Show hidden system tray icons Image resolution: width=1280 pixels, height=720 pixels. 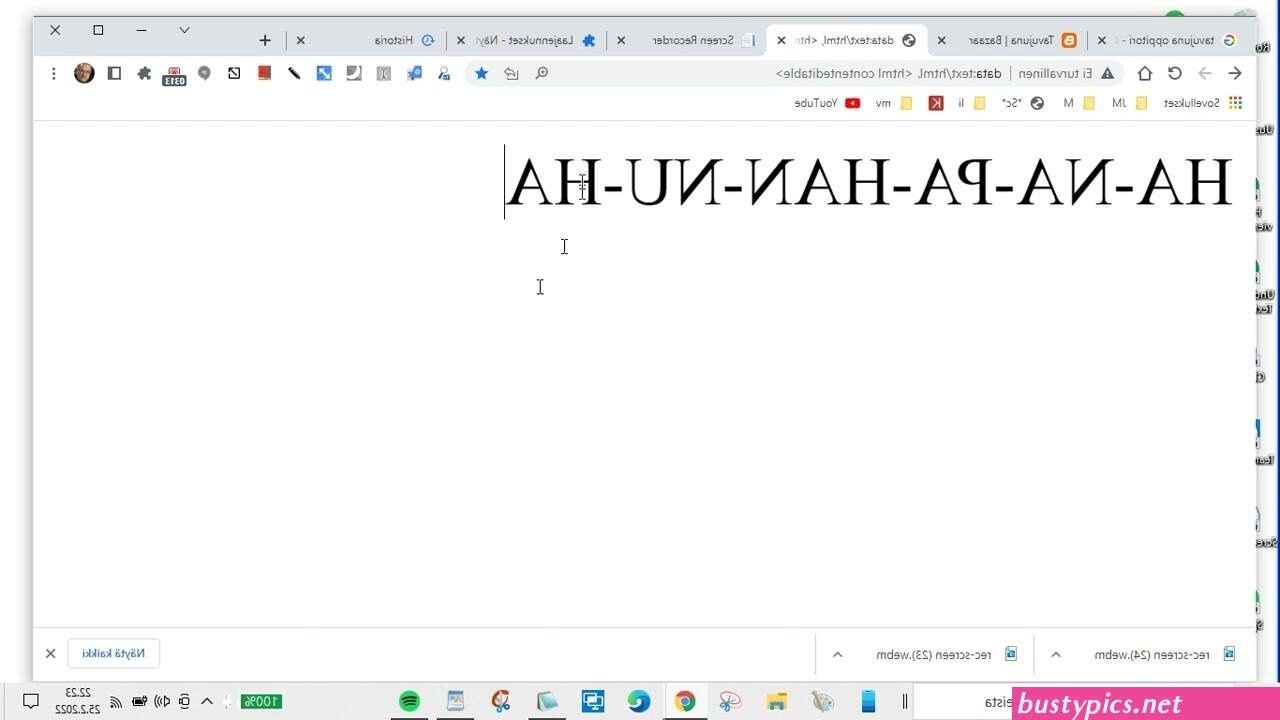[208, 702]
